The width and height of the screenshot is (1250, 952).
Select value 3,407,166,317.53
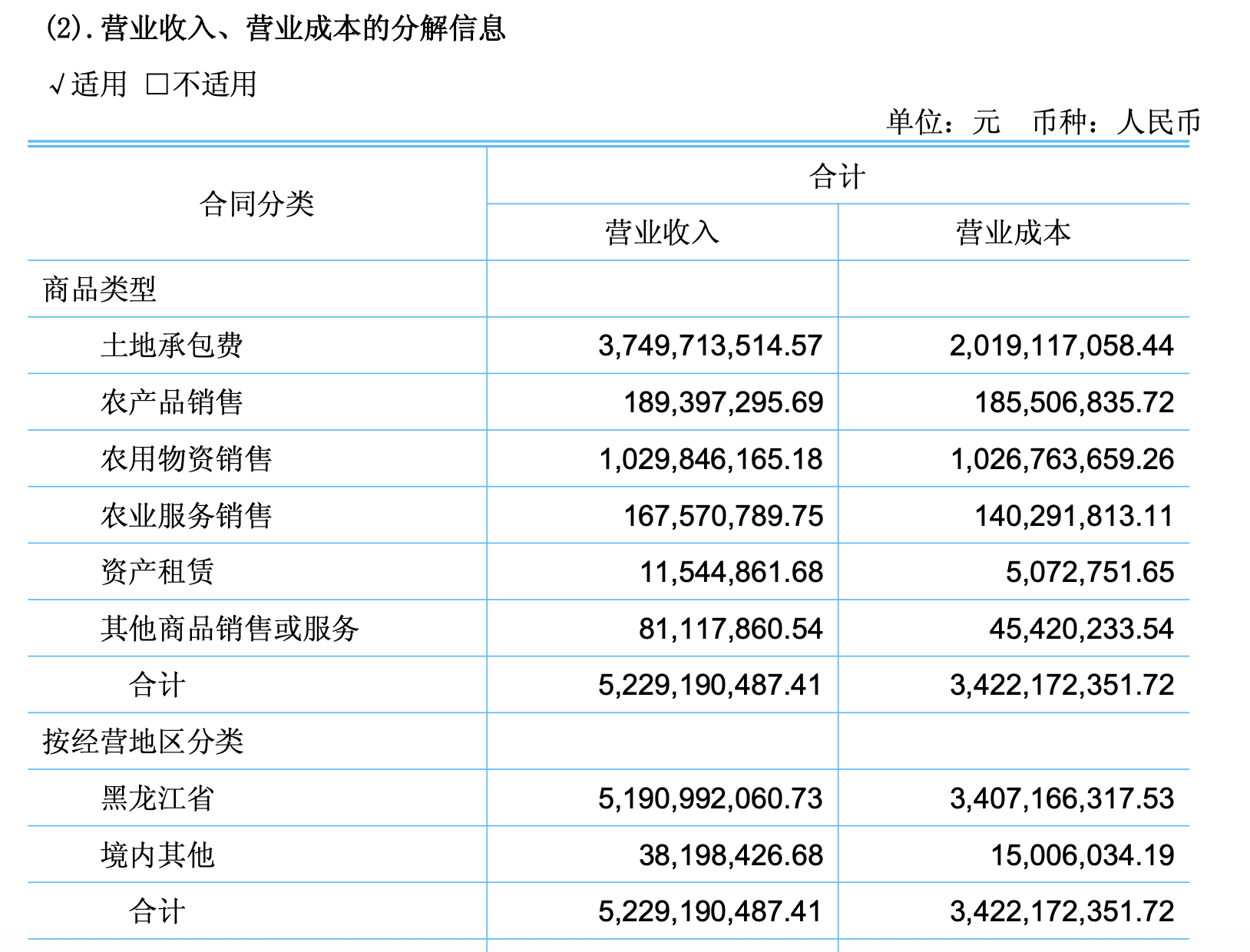1062,798
